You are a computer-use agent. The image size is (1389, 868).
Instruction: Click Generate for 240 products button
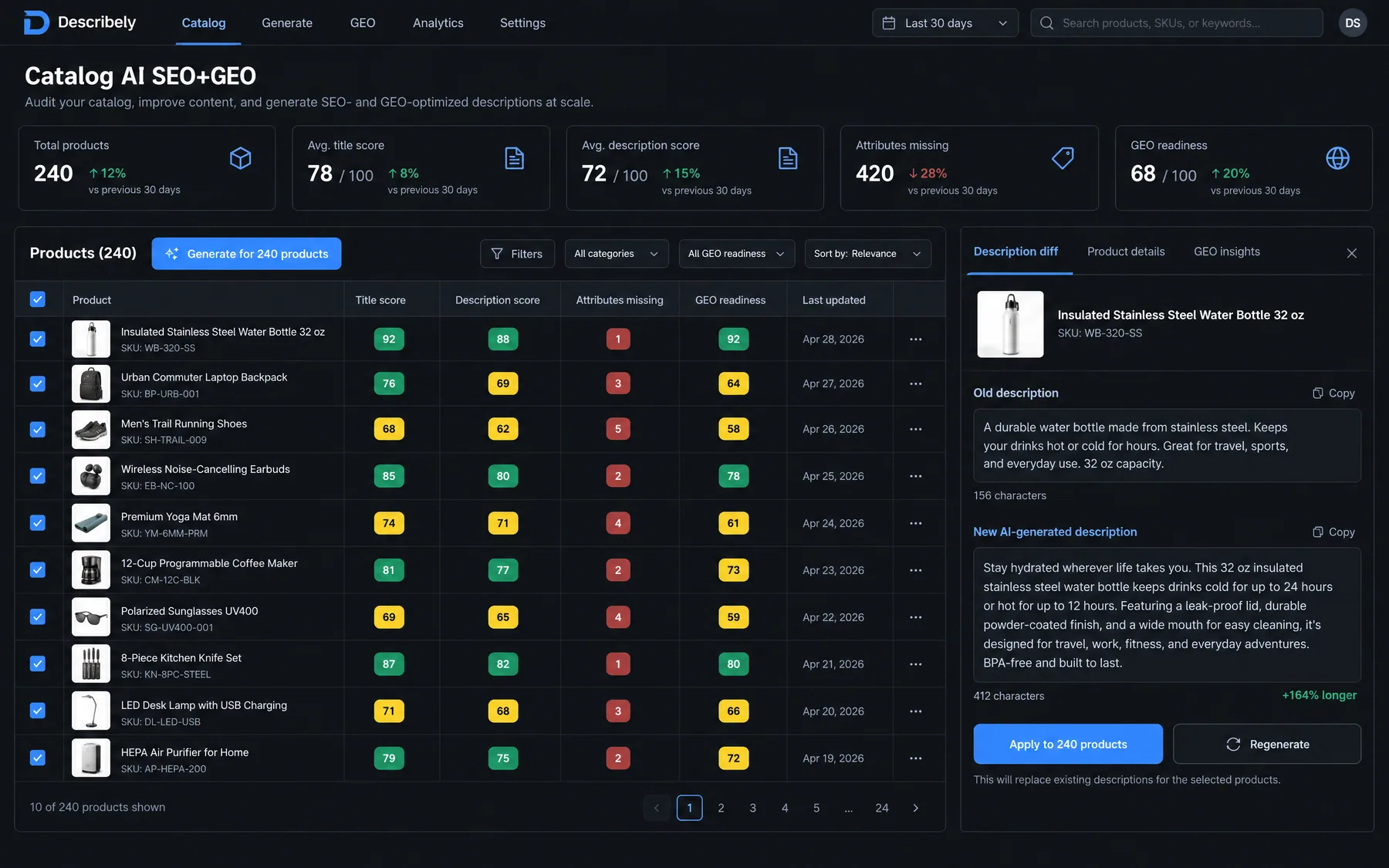click(246, 254)
